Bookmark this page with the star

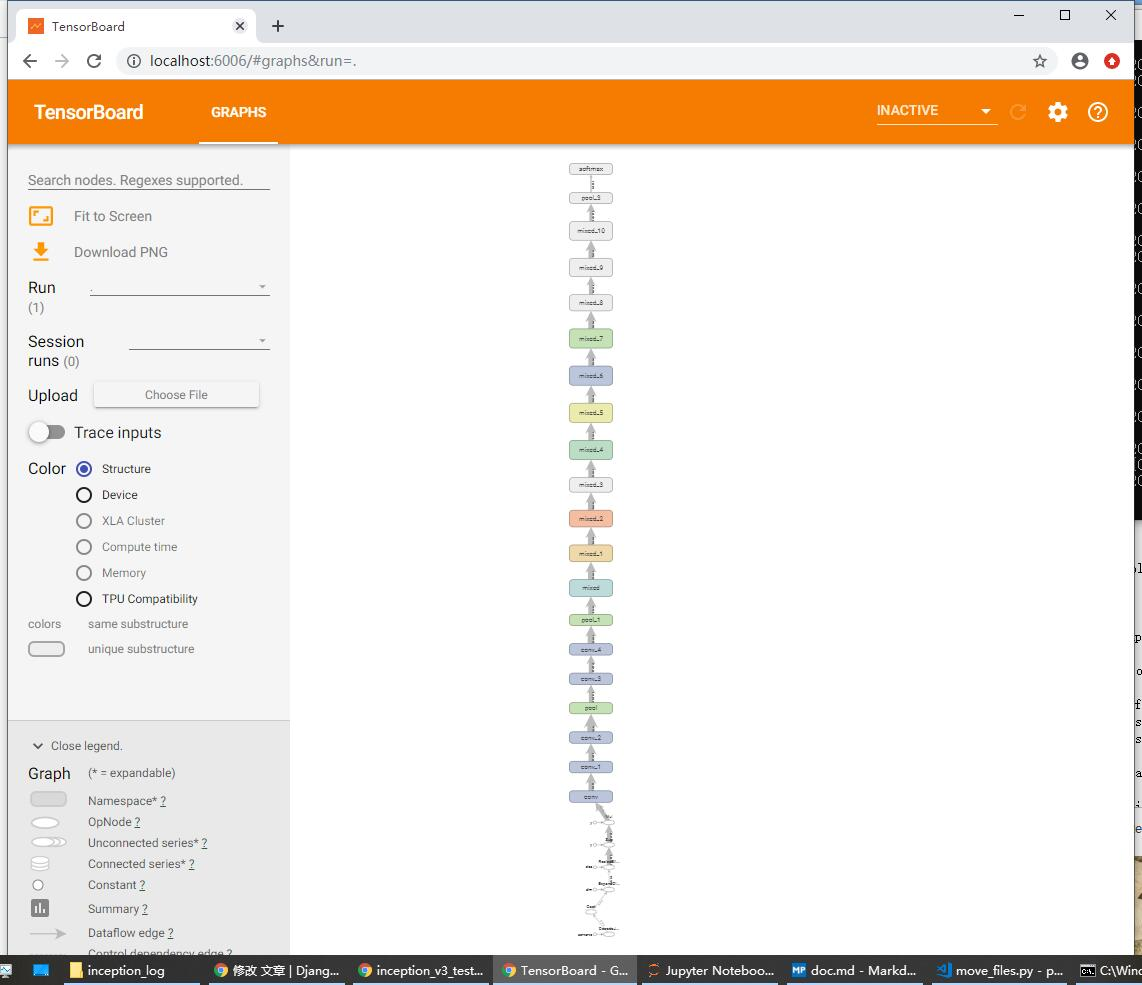[x=1039, y=61]
